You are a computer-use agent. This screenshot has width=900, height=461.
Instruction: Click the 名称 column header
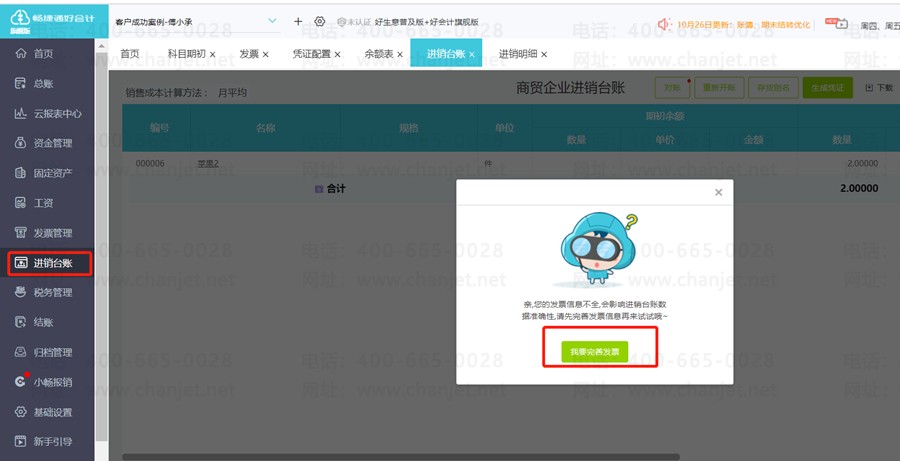(x=265, y=127)
